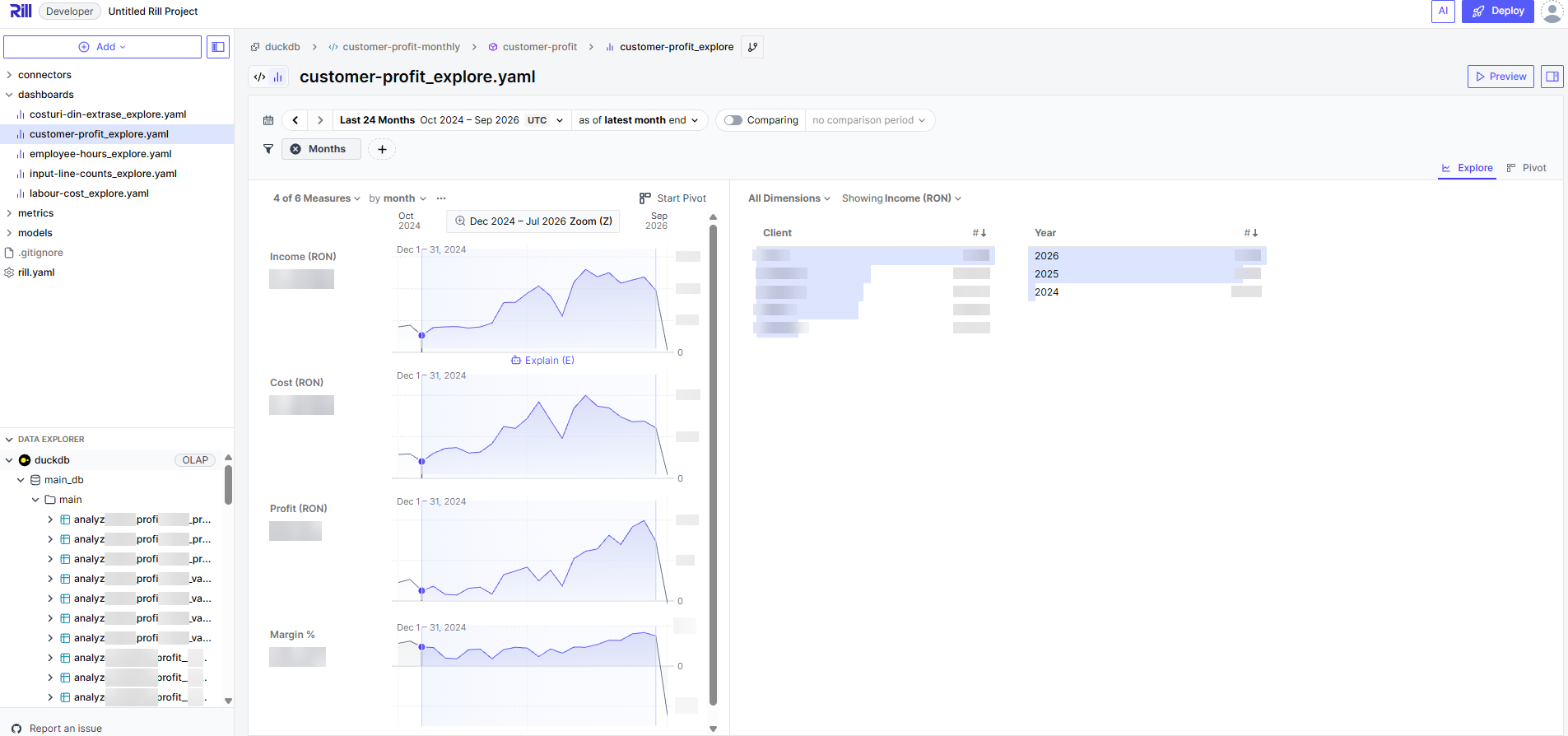Open the as of latest month end dropdown
Screen dimensions: 1568x736
(x=639, y=120)
